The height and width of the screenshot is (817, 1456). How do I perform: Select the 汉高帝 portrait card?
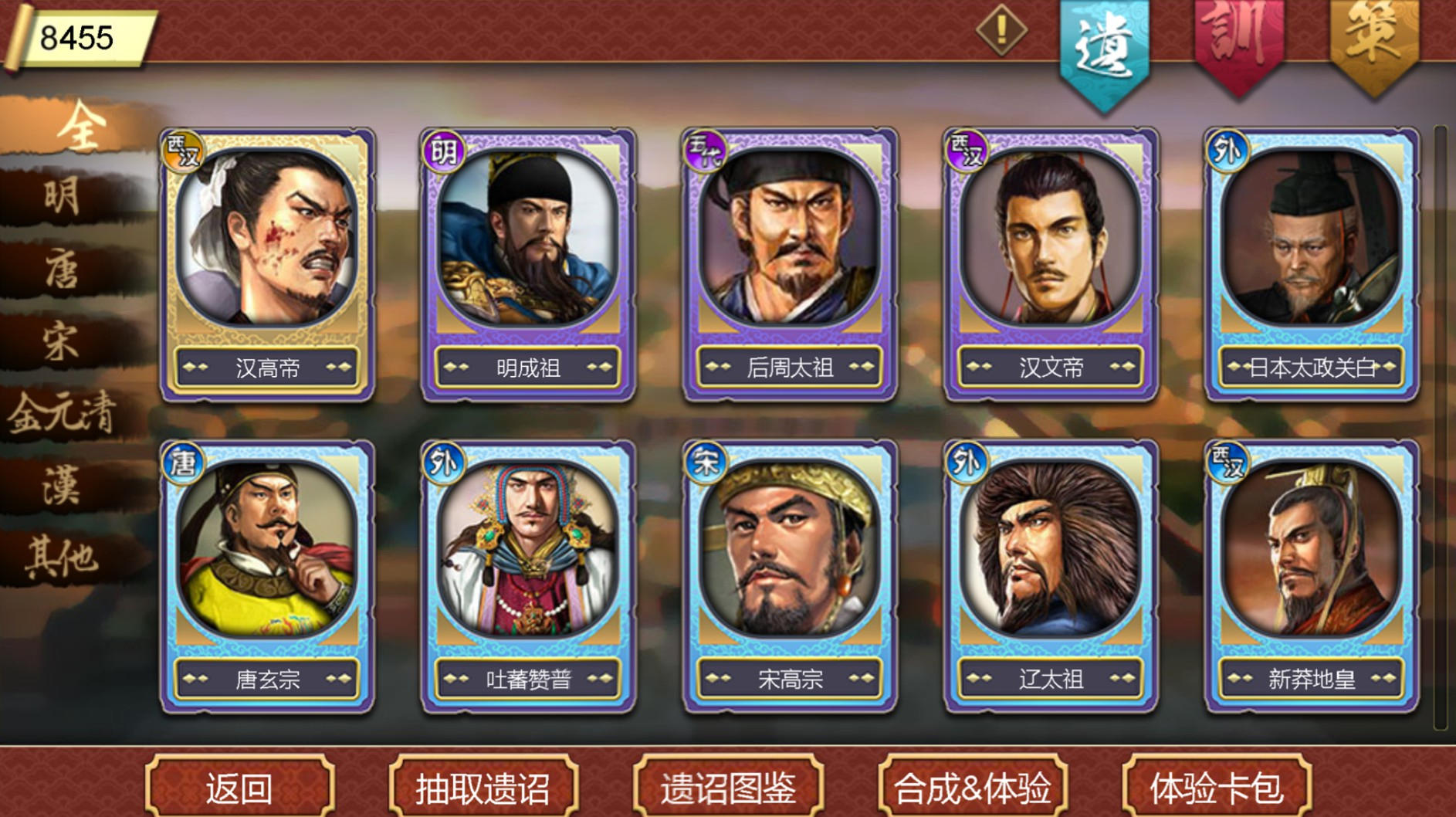point(267,265)
